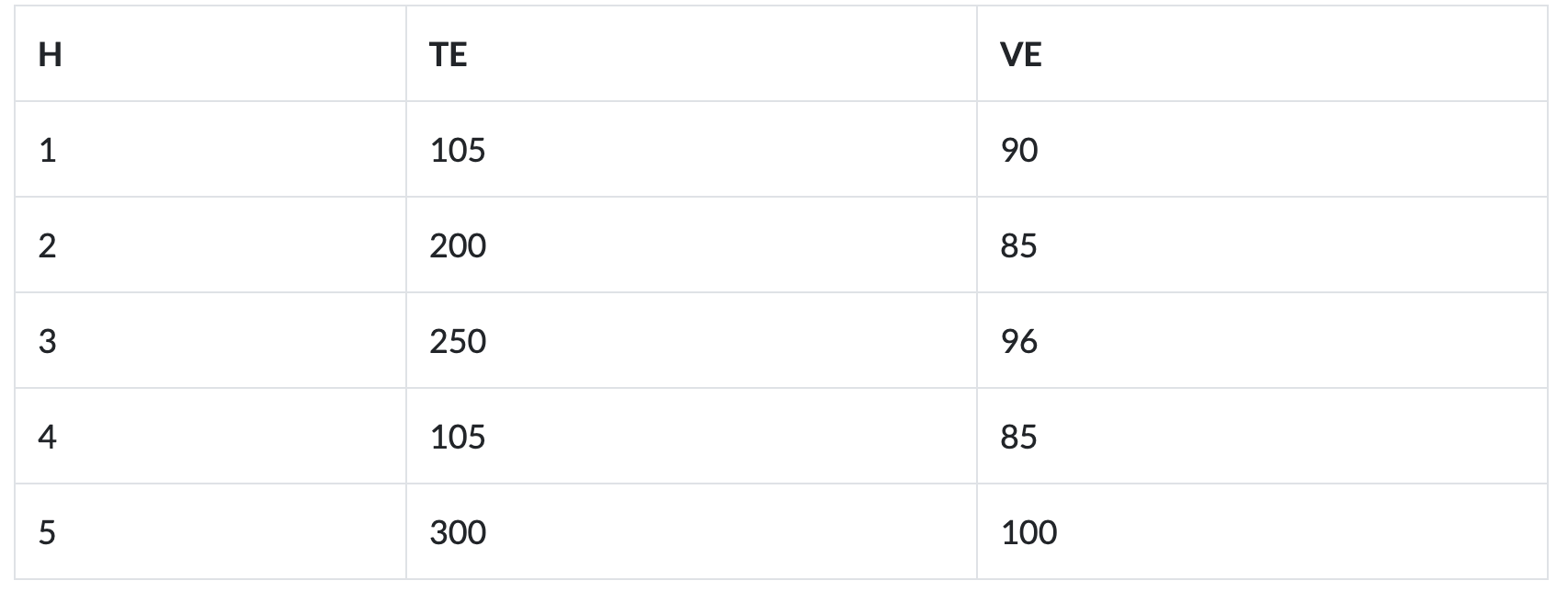Click the column divider between H and TE headers
Viewport: 1568px width, 592px height.
[x=406, y=55]
